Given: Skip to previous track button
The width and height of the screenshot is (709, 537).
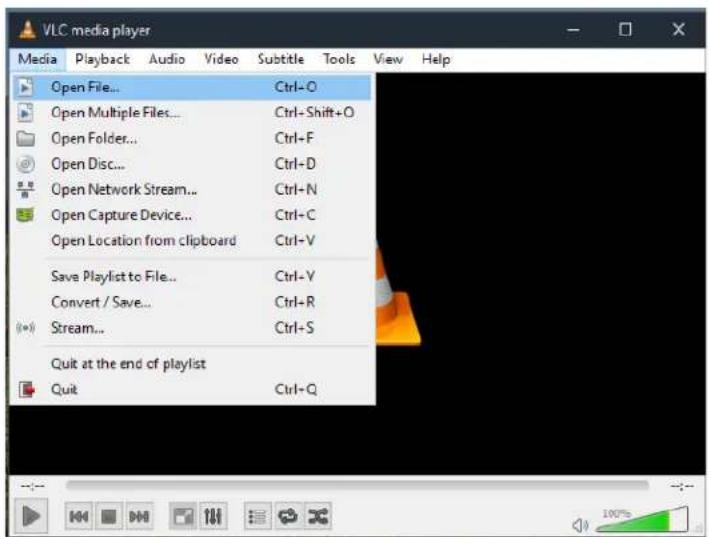Looking at the screenshot, I should (x=79, y=516).
